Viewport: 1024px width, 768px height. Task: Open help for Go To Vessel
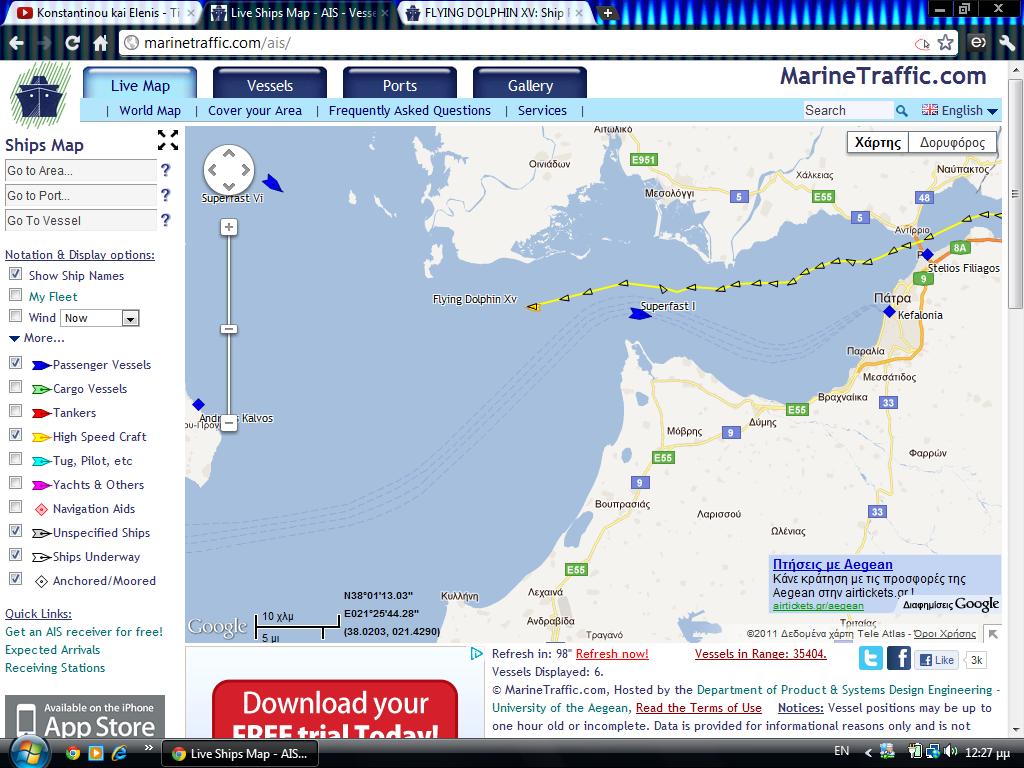(x=166, y=220)
